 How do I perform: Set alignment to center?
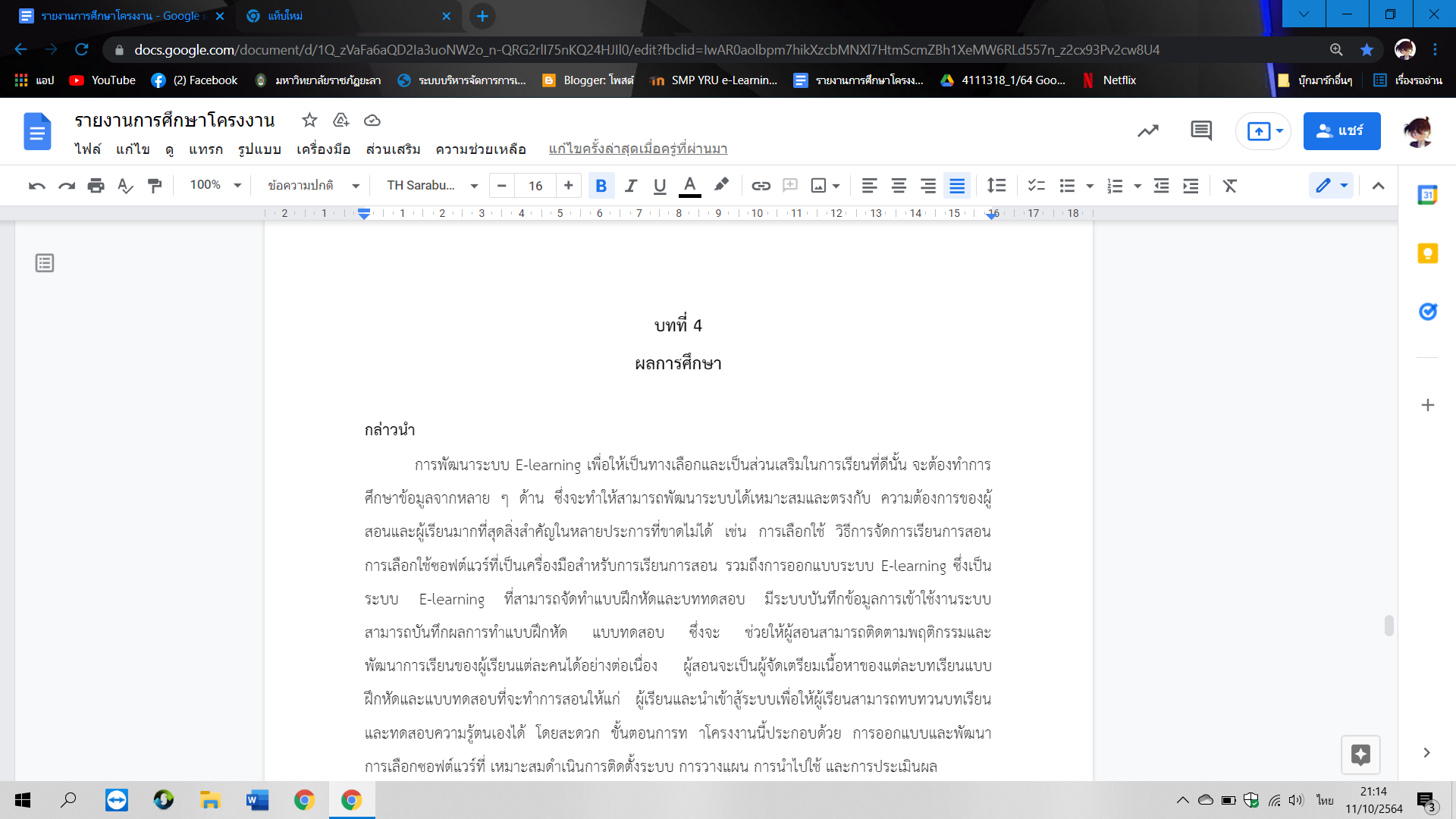tap(899, 186)
